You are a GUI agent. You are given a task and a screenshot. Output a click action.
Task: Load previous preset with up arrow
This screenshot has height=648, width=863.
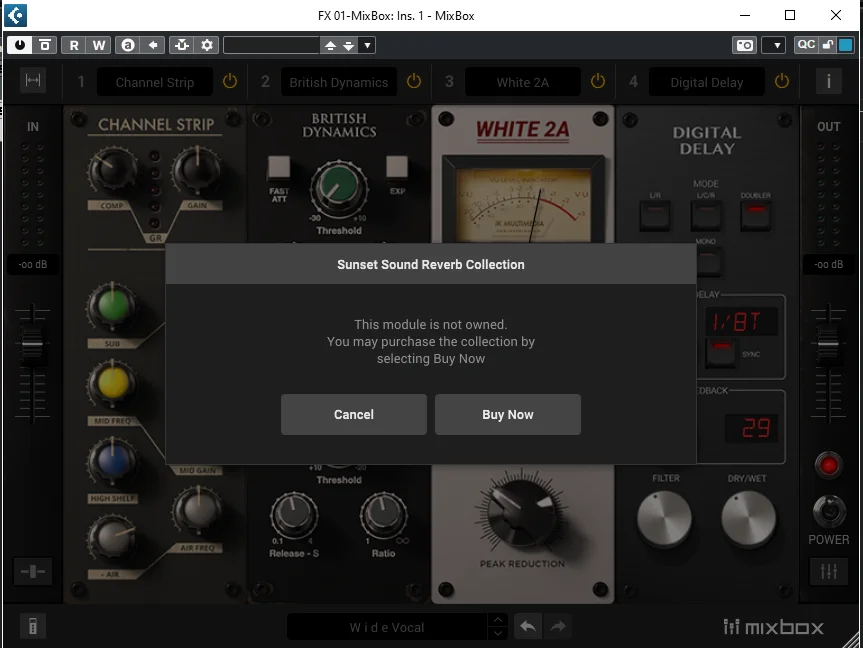[x=330, y=45]
